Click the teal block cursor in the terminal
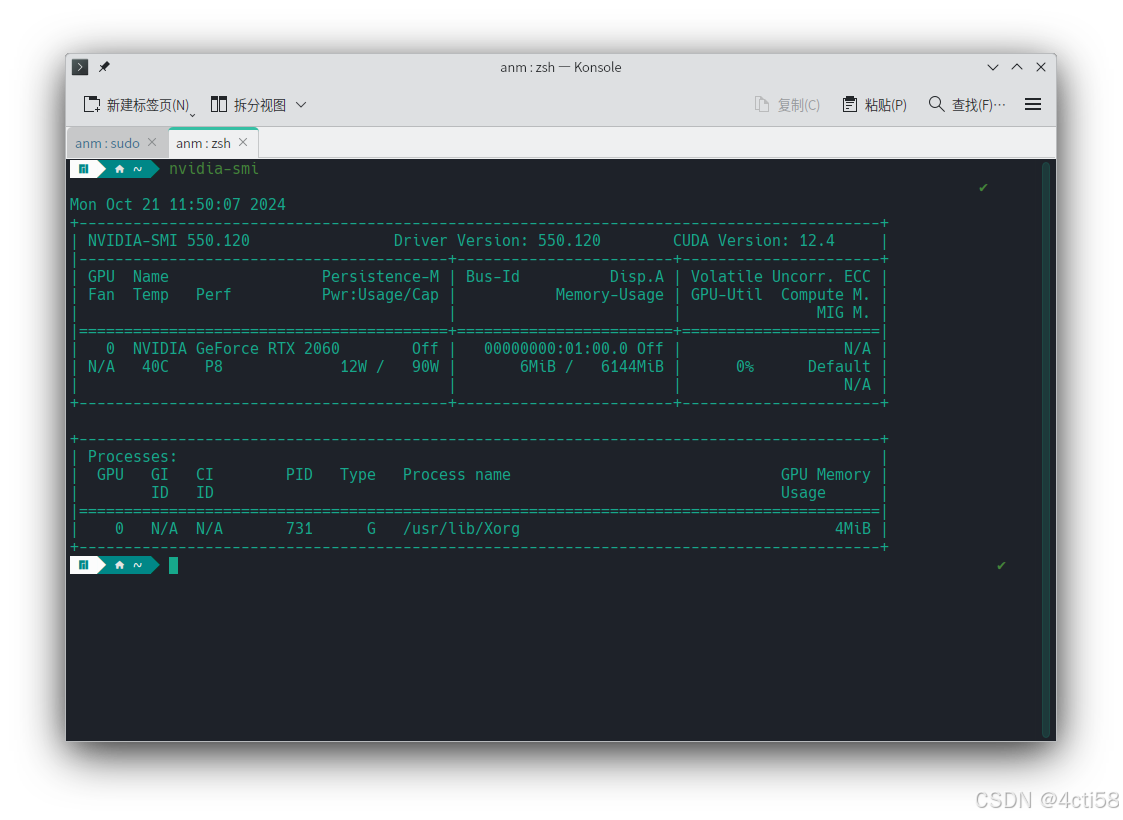Viewport: 1123px width, 820px height. click(x=173, y=565)
